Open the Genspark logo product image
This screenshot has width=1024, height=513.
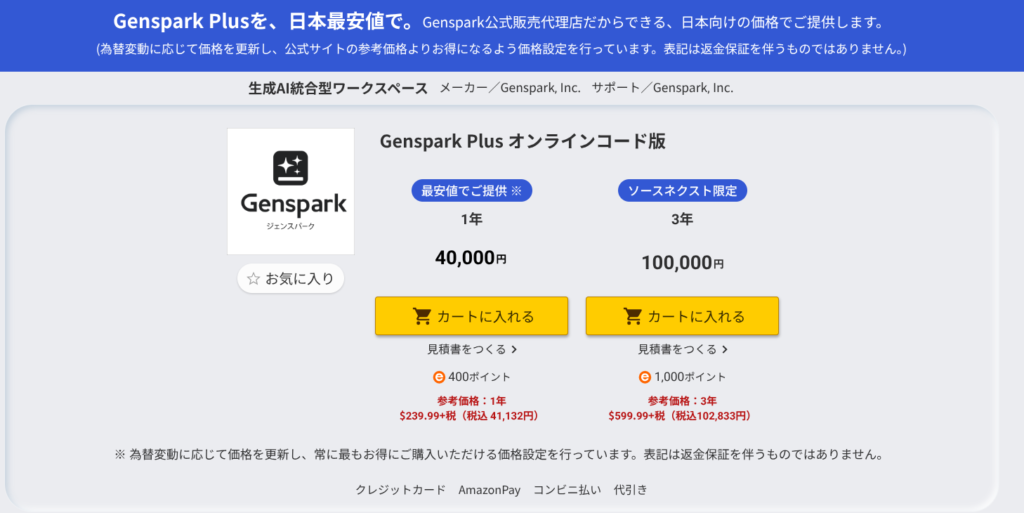click(291, 191)
